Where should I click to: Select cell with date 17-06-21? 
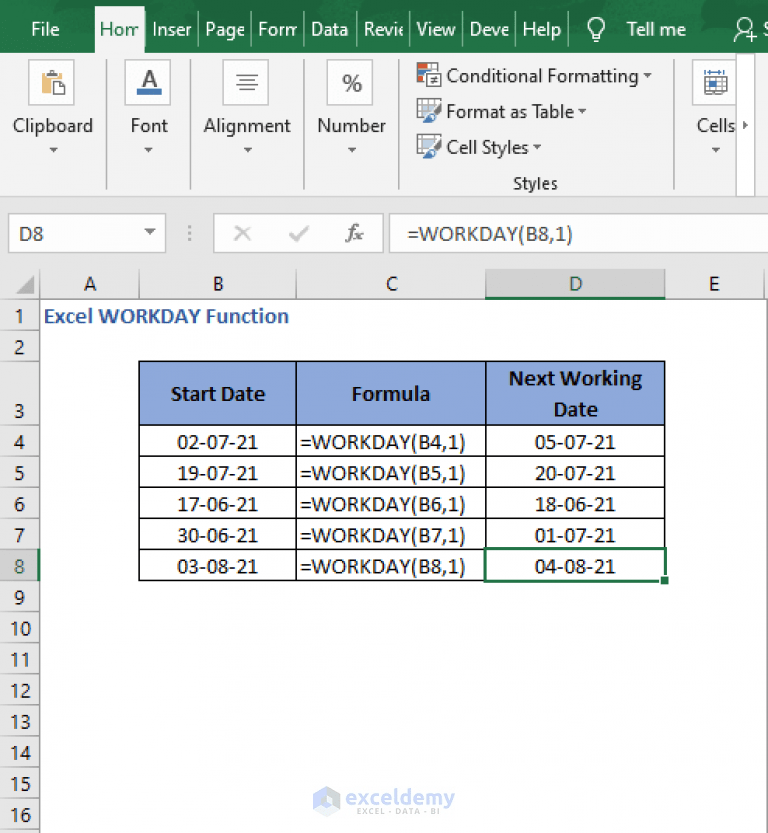pos(218,504)
